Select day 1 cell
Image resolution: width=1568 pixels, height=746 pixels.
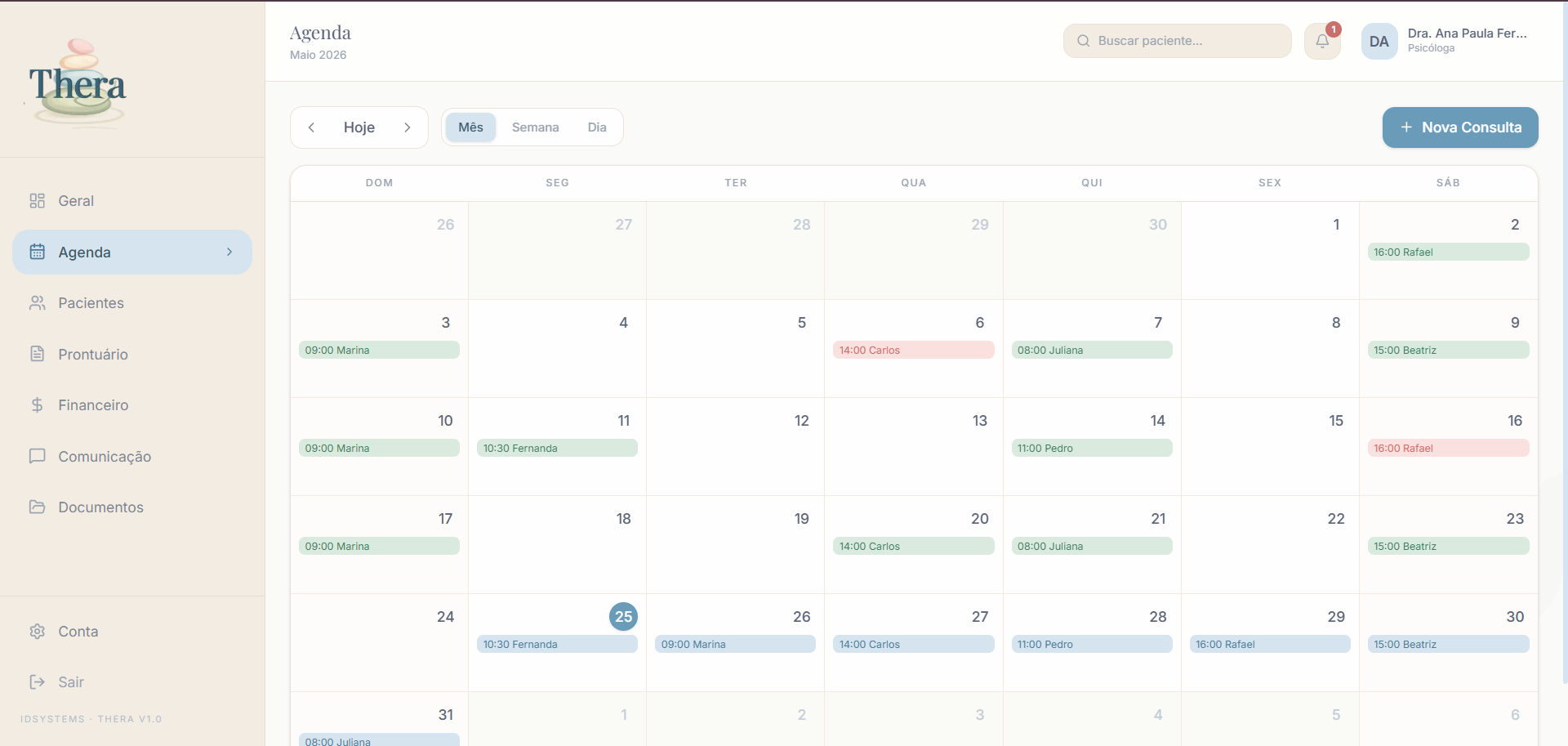[x=1270, y=251]
